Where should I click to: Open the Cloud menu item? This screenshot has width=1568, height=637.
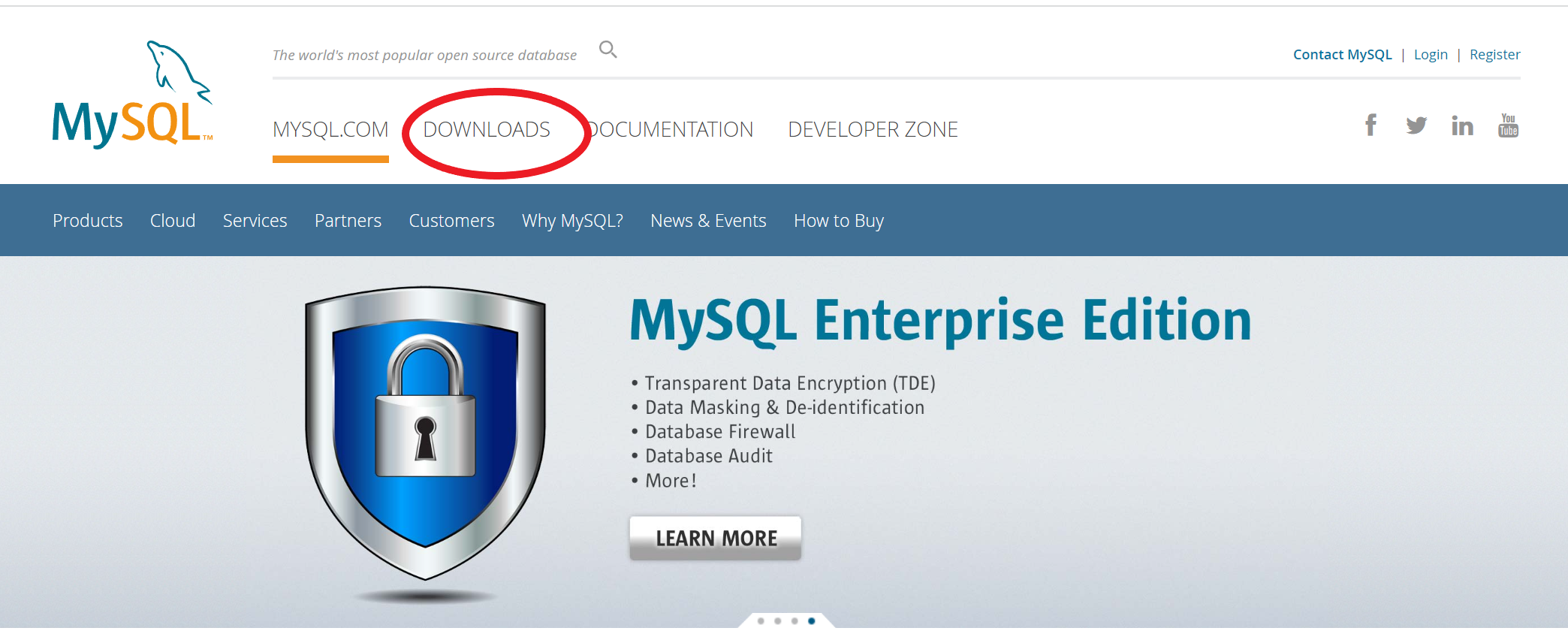point(173,220)
